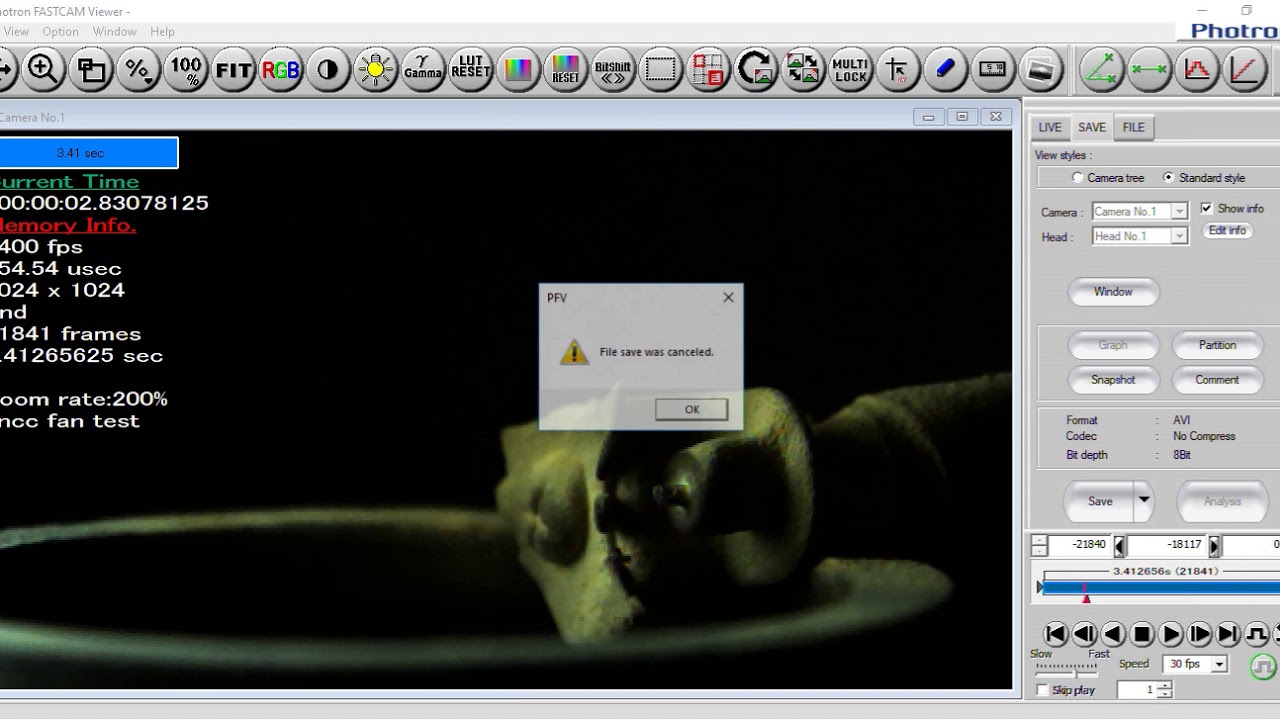Click the Window button in the side panel
The width and height of the screenshot is (1280, 720).
pyautogui.click(x=1113, y=292)
